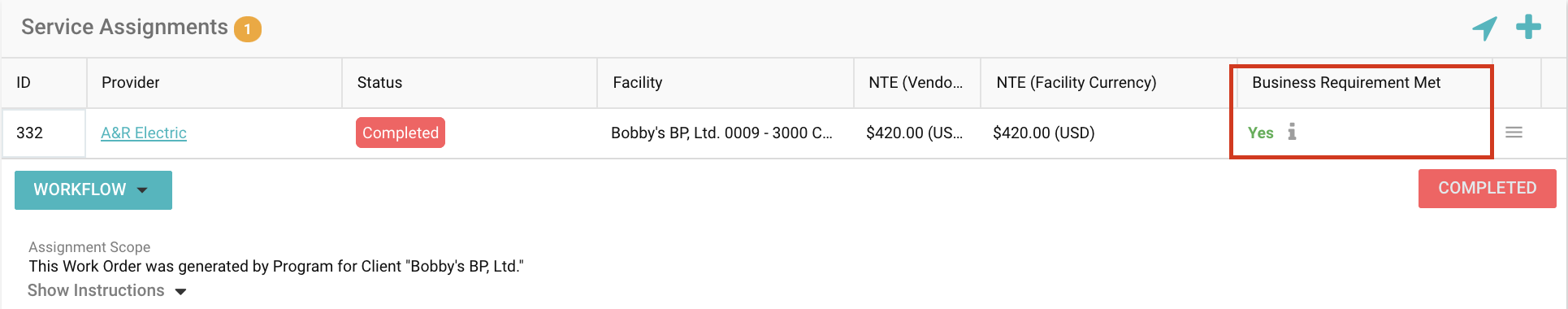Click the Completed status badge

[401, 133]
